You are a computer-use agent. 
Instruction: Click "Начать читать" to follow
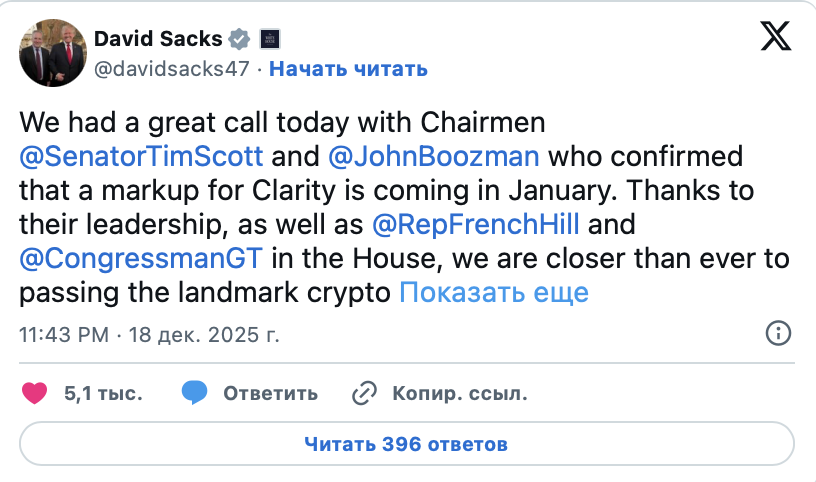point(349,68)
